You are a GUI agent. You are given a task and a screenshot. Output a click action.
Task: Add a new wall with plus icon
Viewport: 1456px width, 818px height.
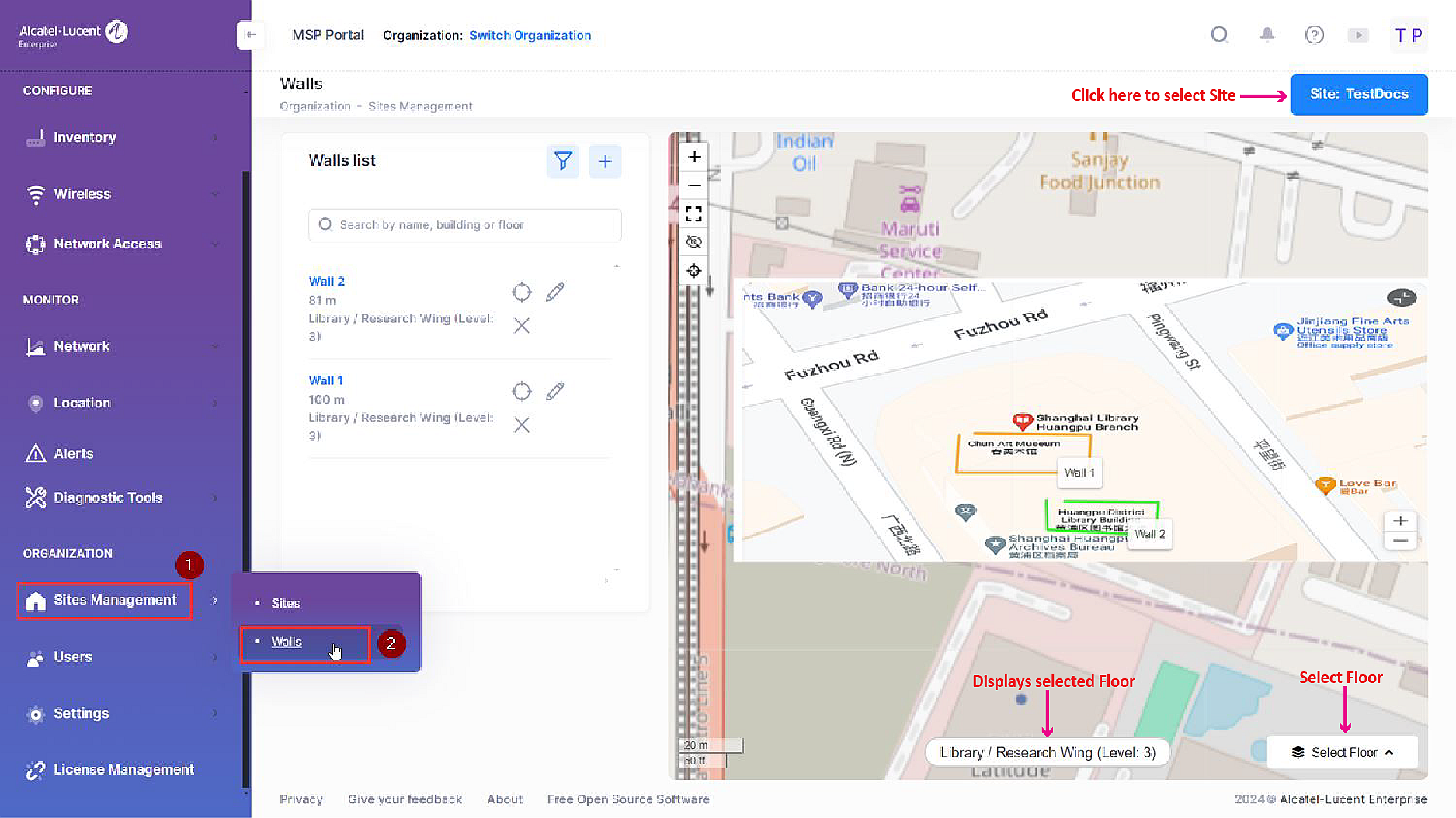[x=605, y=161]
